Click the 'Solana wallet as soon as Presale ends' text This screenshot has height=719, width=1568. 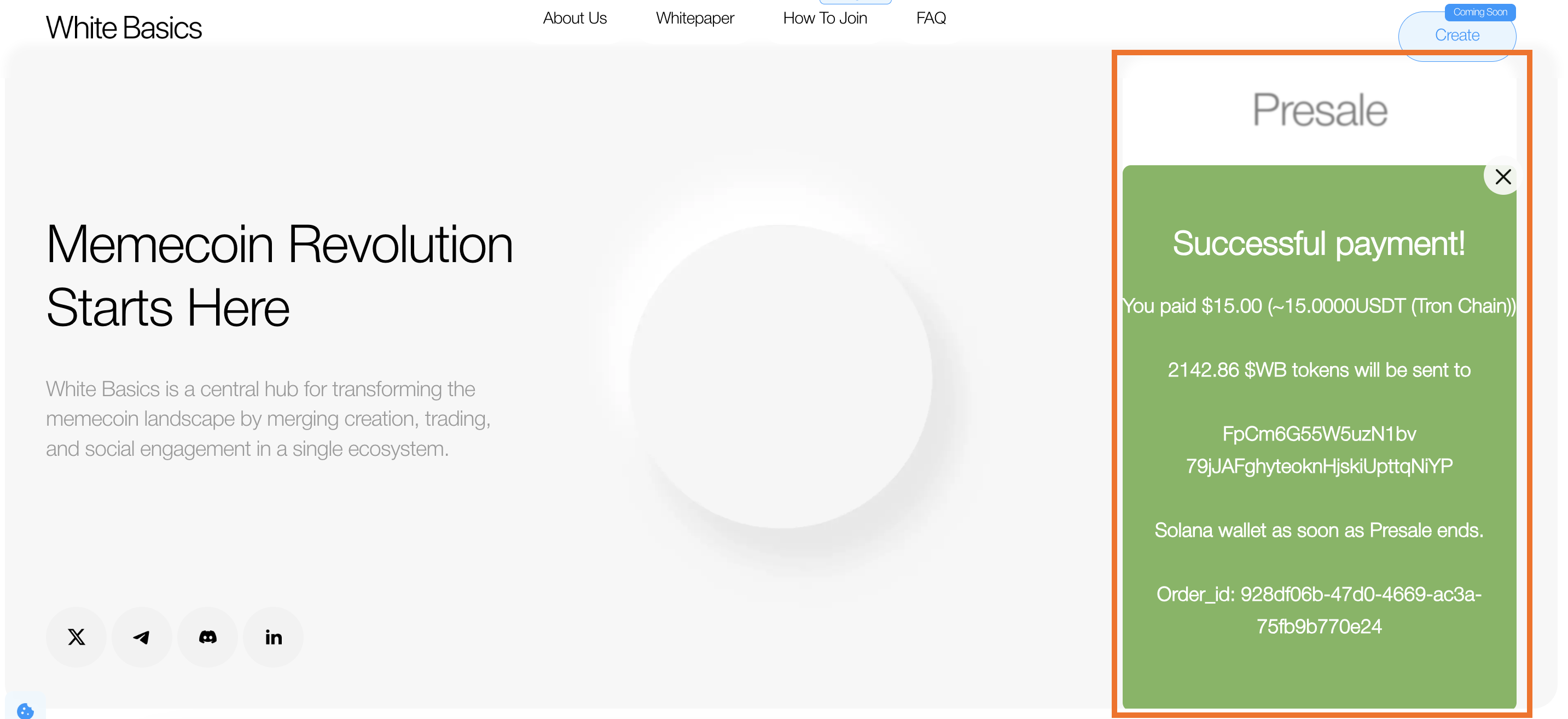1319,530
